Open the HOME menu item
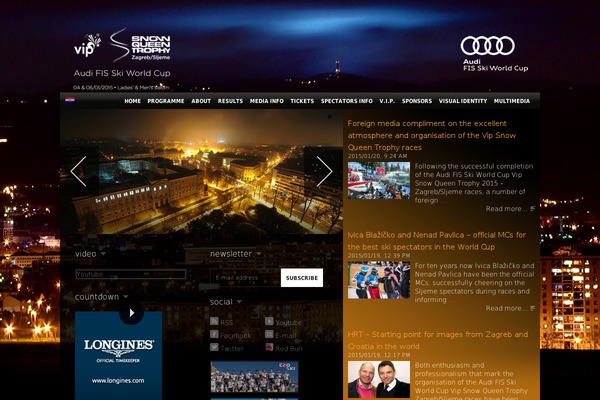 point(132,101)
